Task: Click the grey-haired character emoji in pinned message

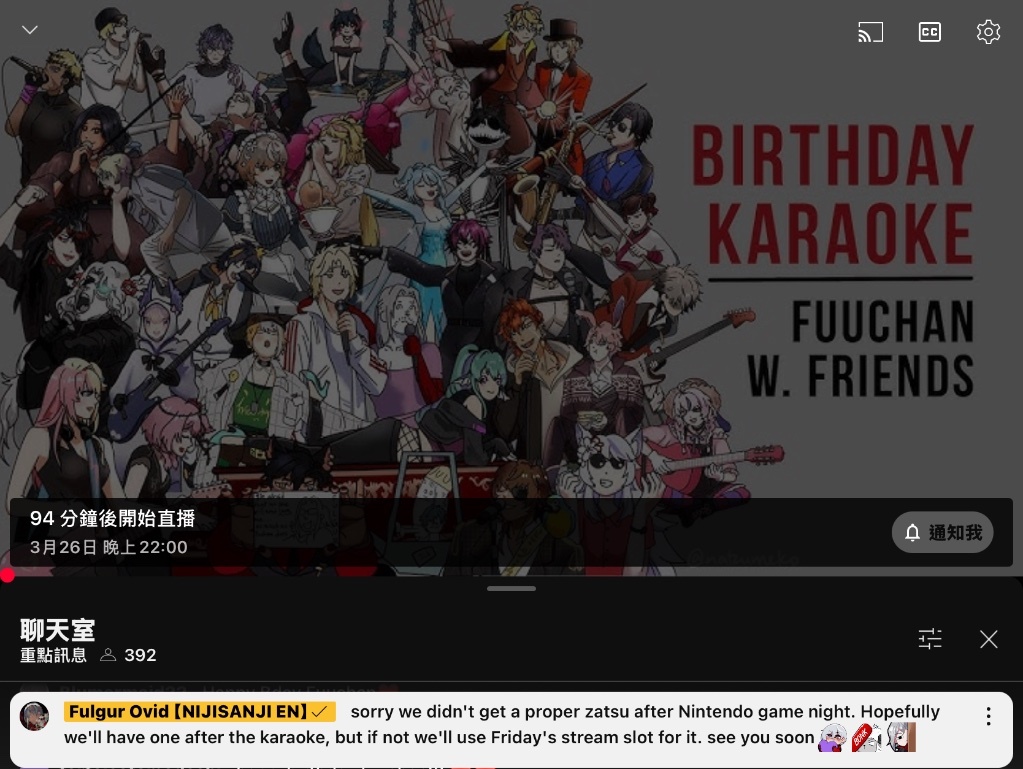Action: (901, 738)
